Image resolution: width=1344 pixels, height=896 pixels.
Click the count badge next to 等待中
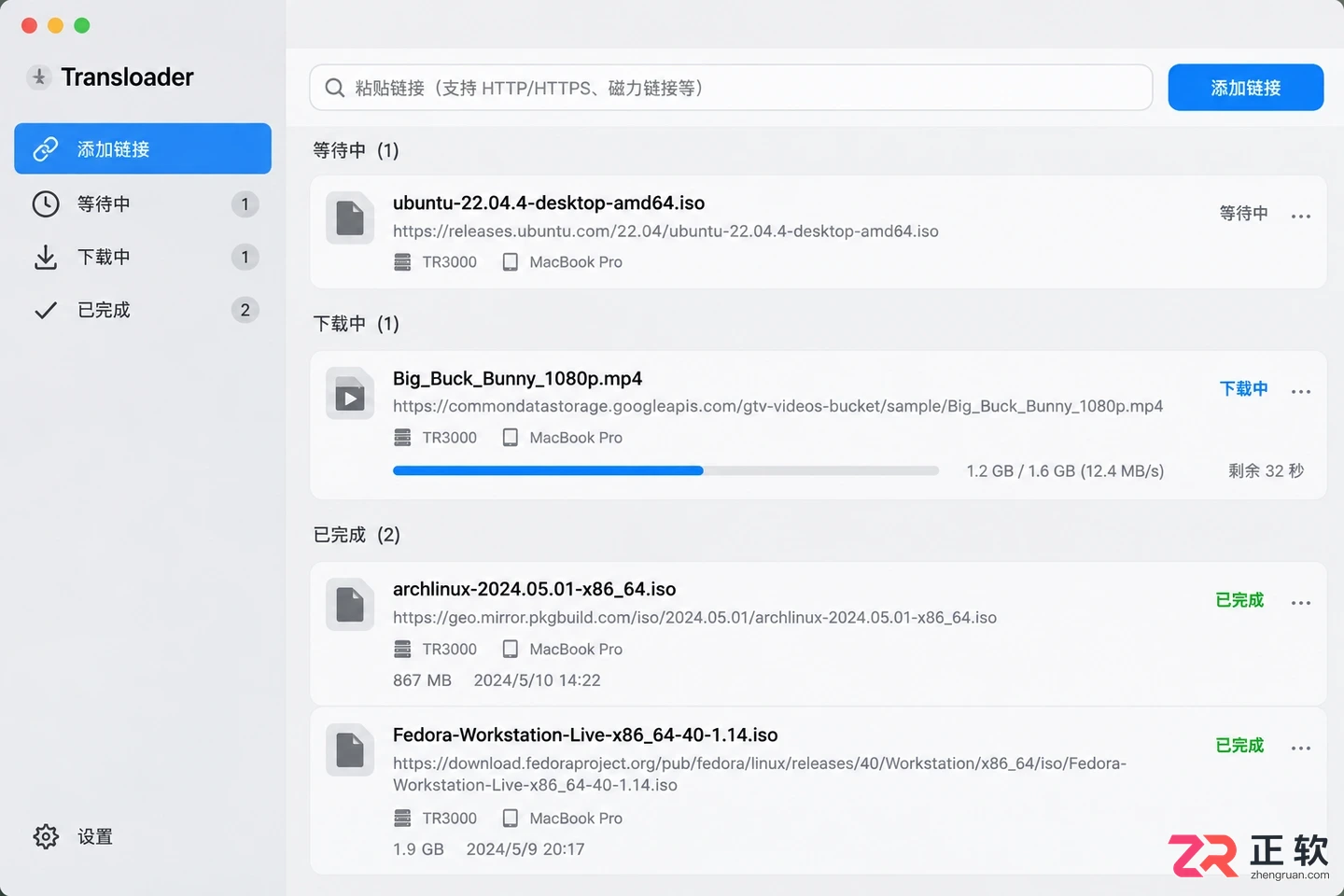[x=245, y=203]
